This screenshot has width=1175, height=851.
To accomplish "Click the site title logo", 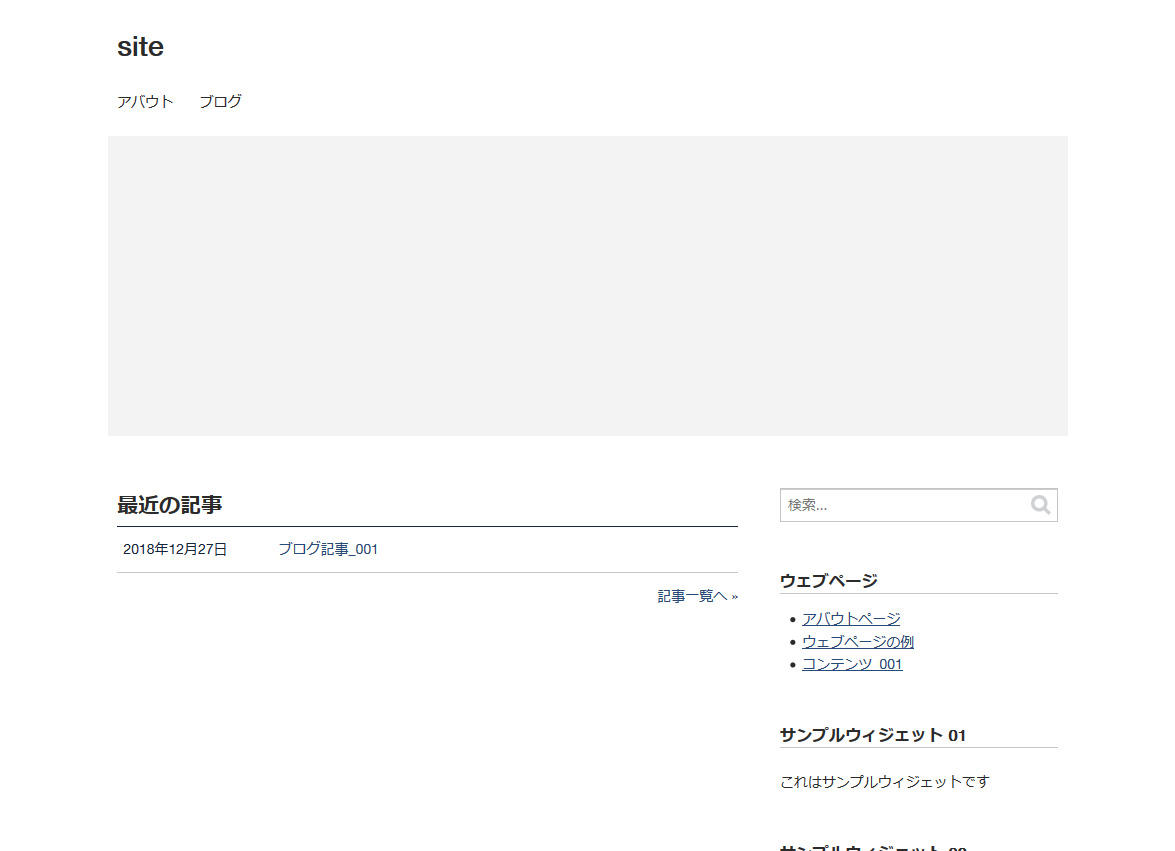I will [140, 46].
